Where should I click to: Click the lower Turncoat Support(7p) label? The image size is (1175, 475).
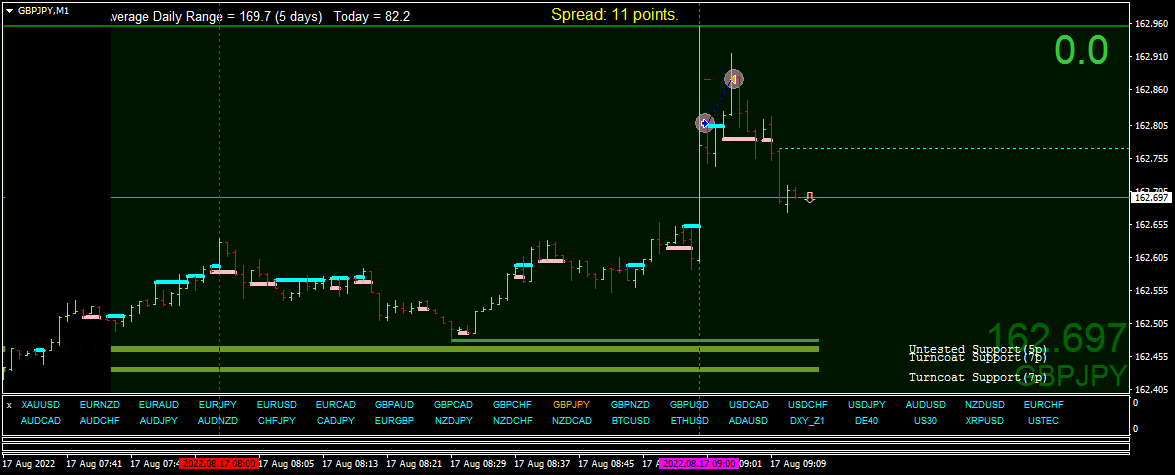coord(977,377)
